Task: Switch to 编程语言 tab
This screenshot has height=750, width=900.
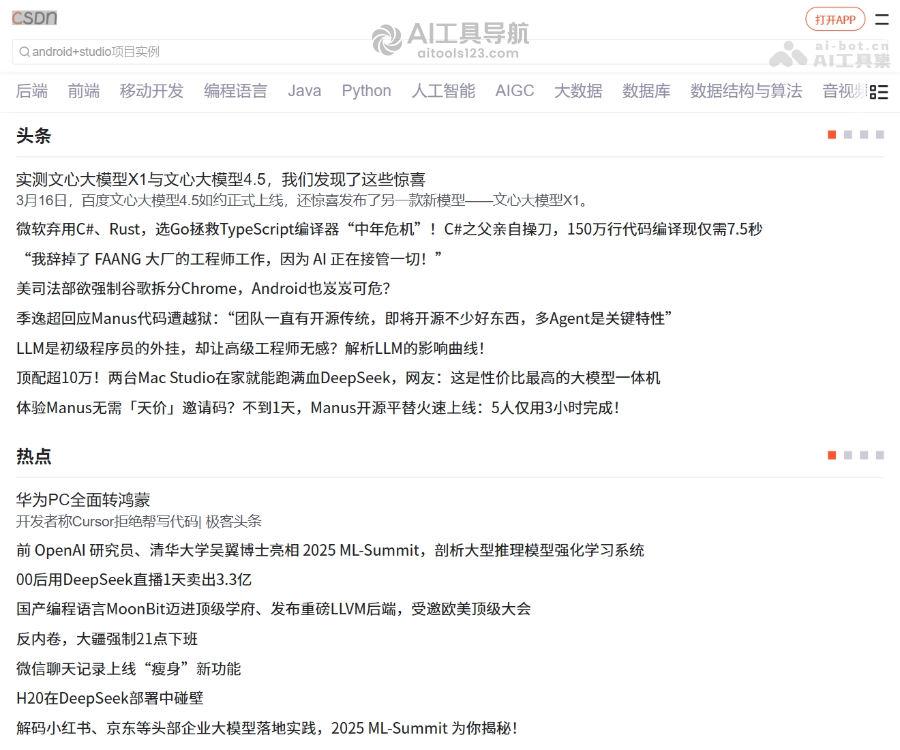Action: coord(235,91)
